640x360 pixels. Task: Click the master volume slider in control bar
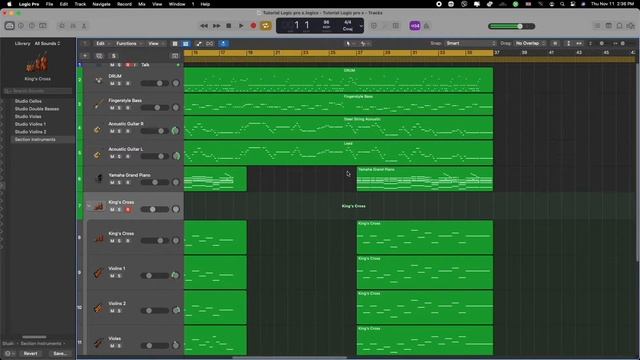click(x=512, y=26)
